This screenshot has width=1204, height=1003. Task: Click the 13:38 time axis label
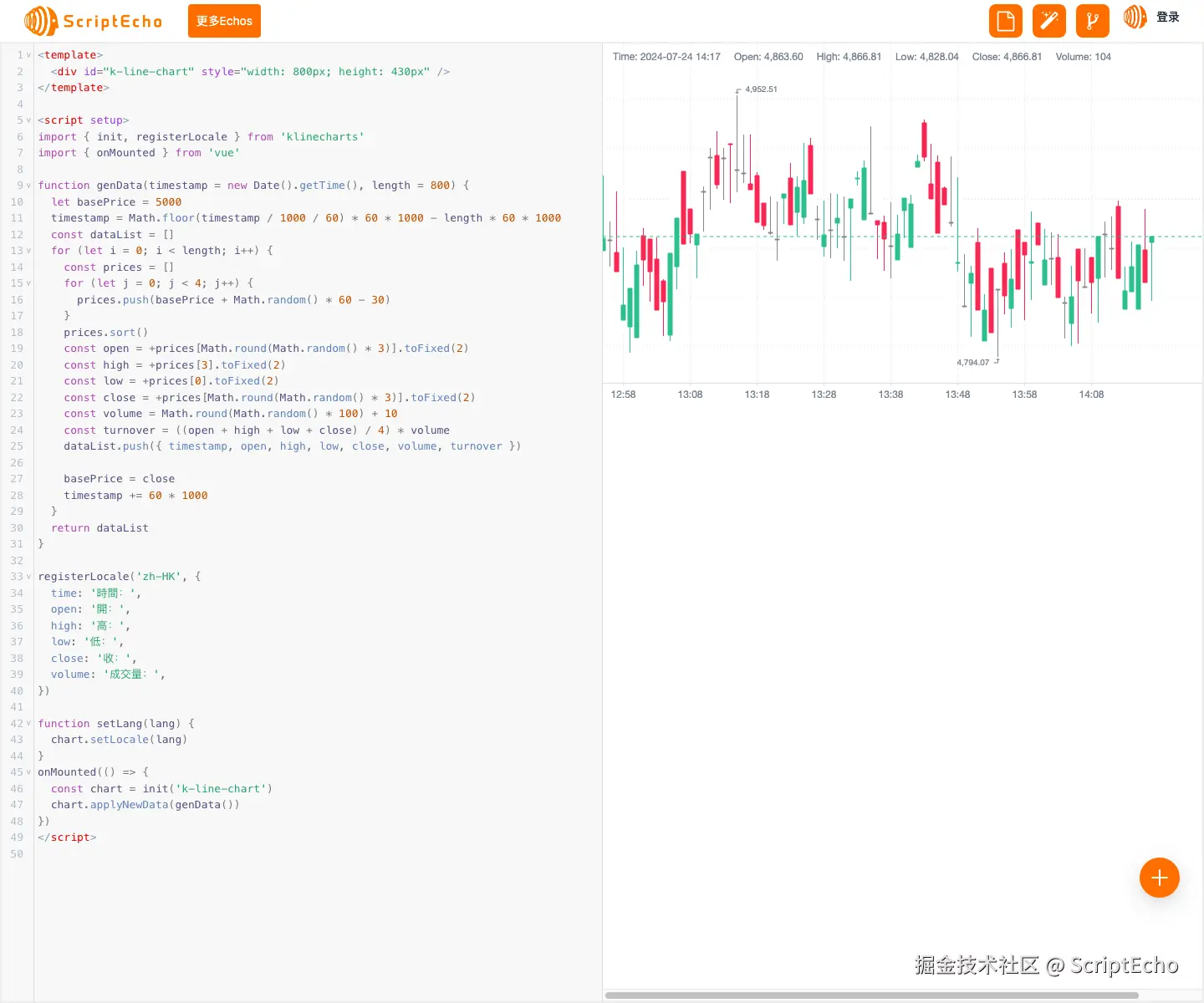(890, 395)
